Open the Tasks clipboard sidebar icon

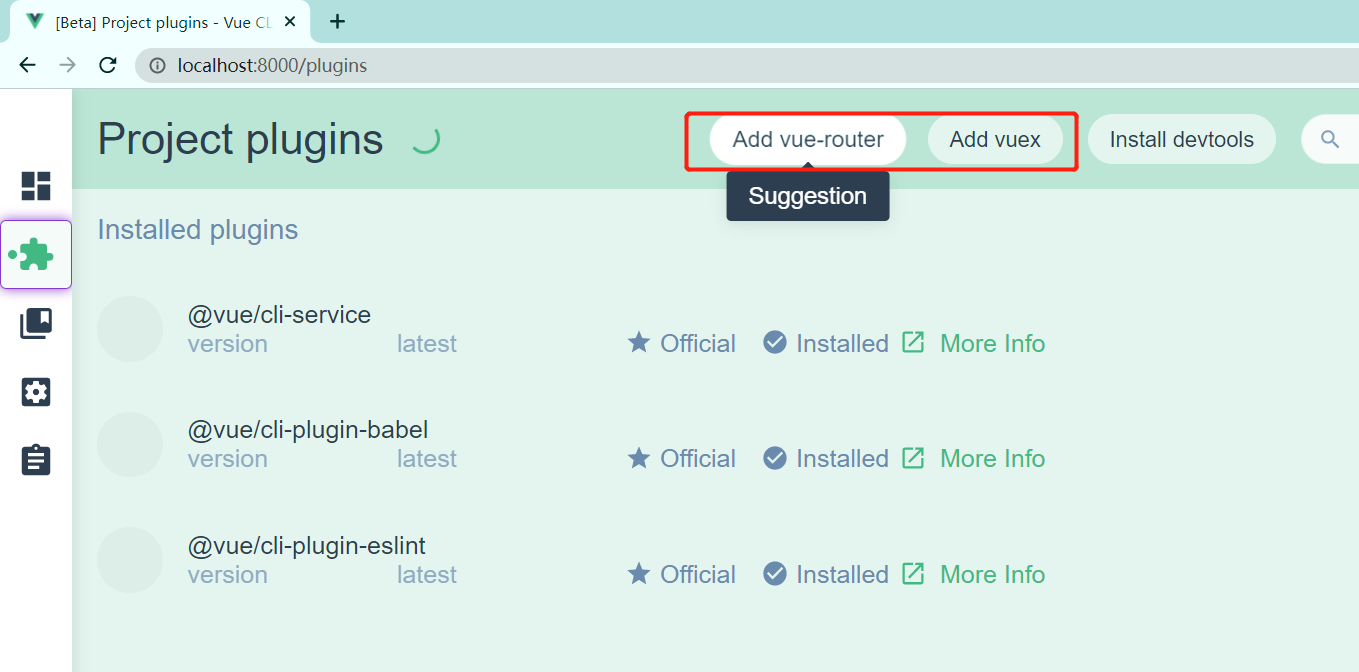point(36,460)
